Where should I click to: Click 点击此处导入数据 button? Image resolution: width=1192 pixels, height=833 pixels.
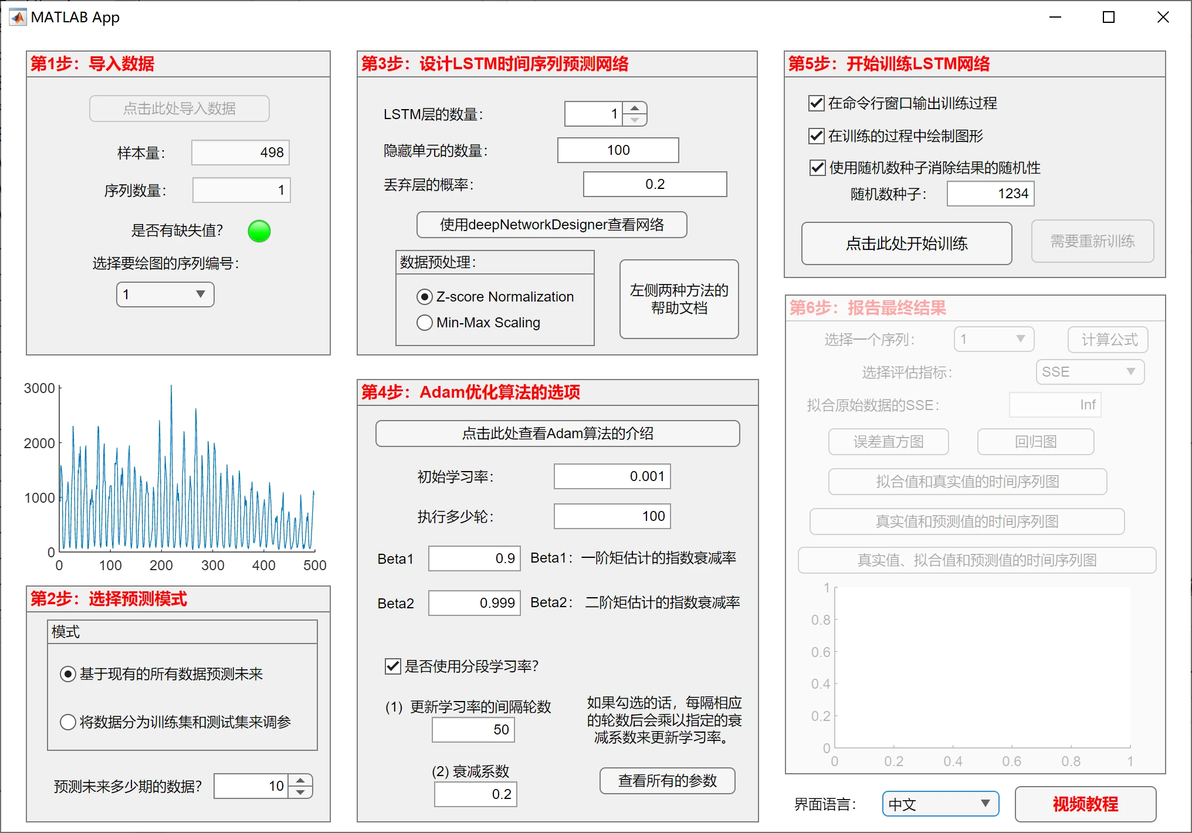point(179,109)
